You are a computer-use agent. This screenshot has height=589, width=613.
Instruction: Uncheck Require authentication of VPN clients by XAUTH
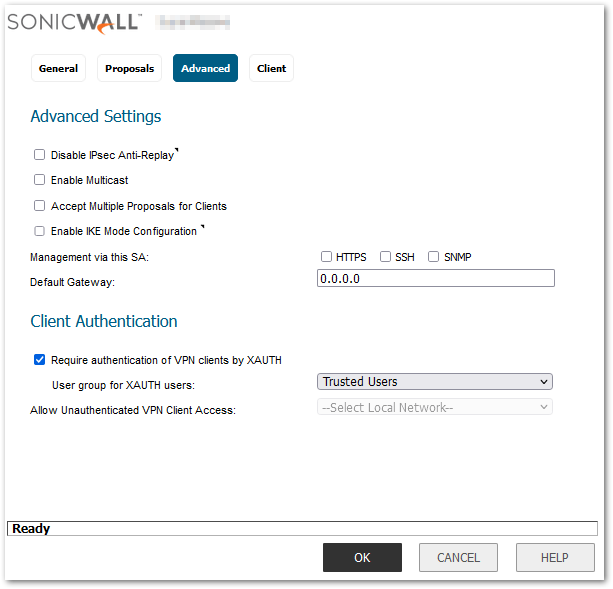pos(40,360)
